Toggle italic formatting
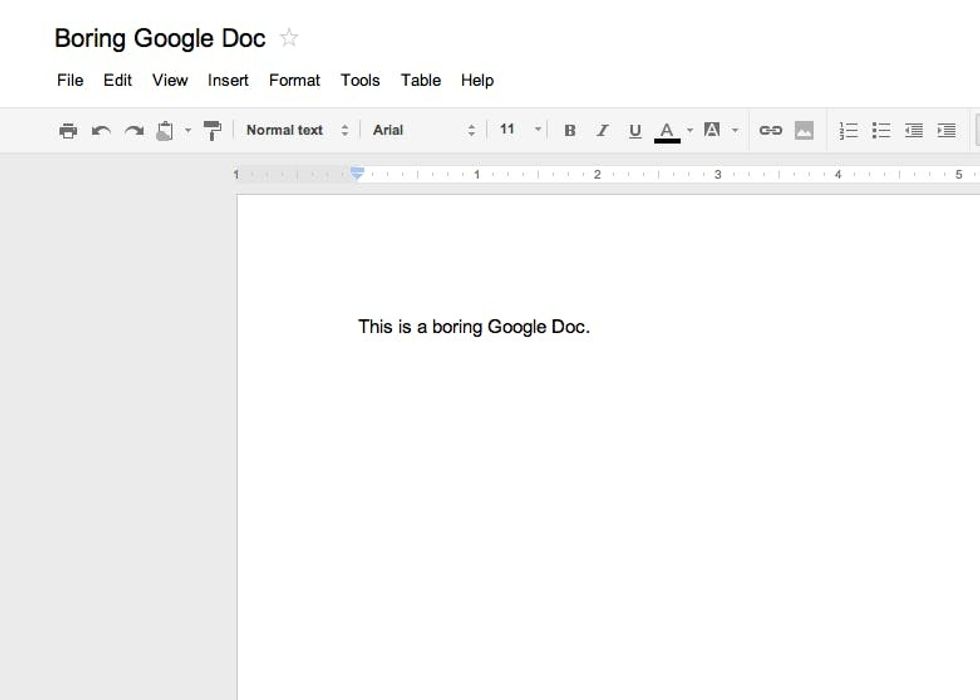 [x=602, y=131]
